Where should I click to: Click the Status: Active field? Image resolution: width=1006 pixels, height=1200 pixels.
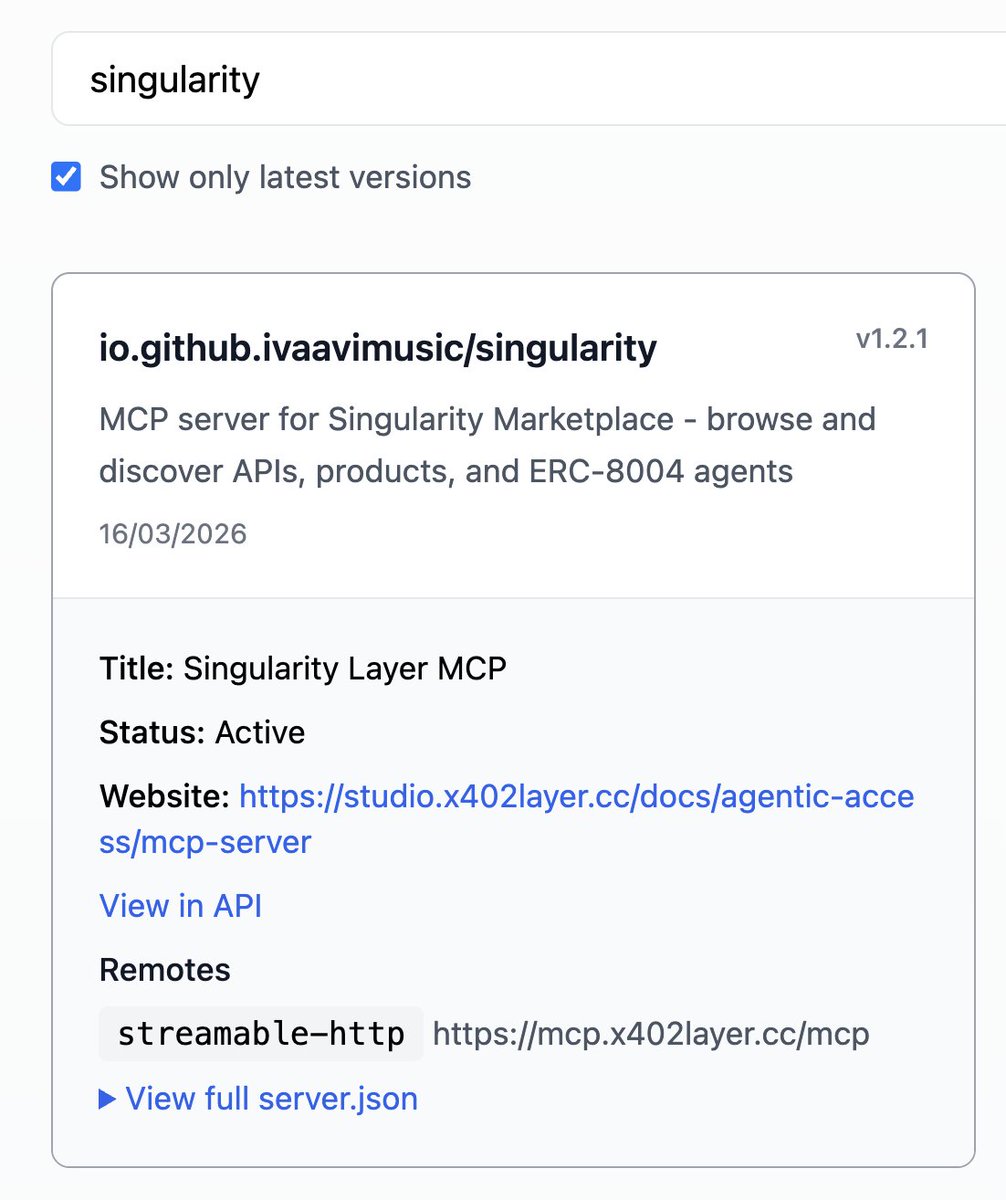pyautogui.click(x=200, y=732)
